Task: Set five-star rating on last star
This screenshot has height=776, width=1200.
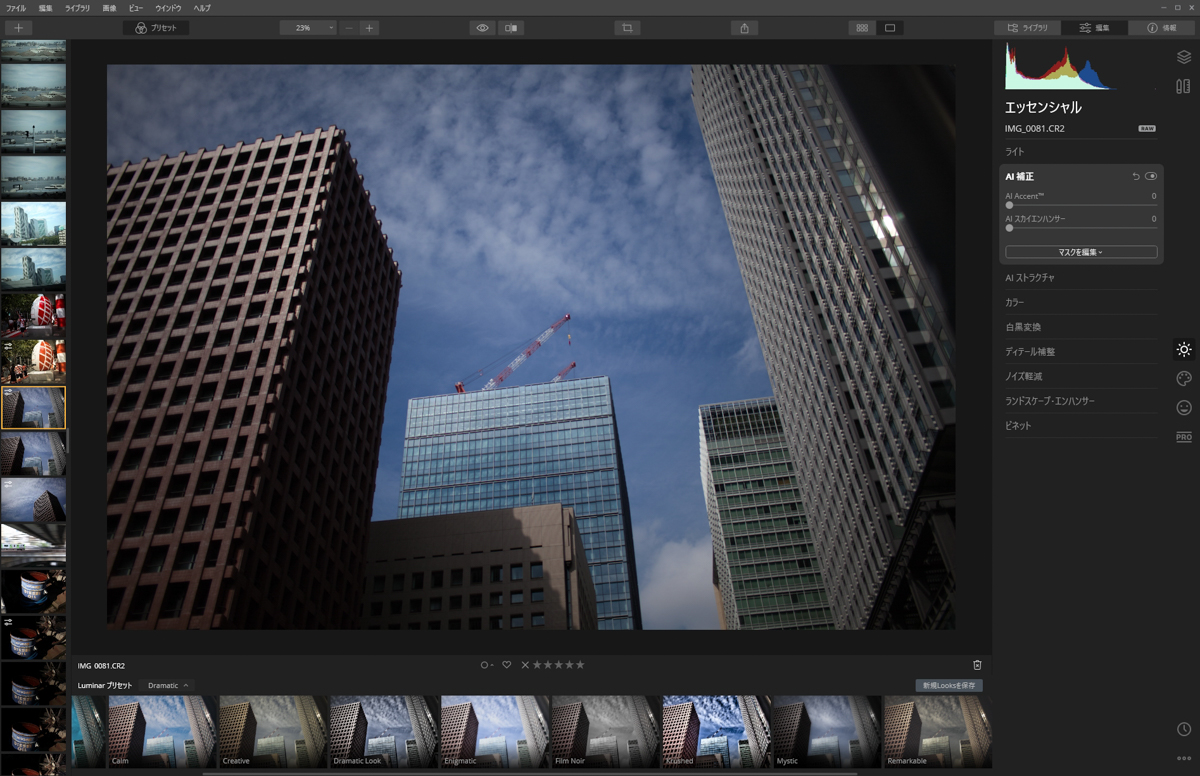Action: point(580,665)
